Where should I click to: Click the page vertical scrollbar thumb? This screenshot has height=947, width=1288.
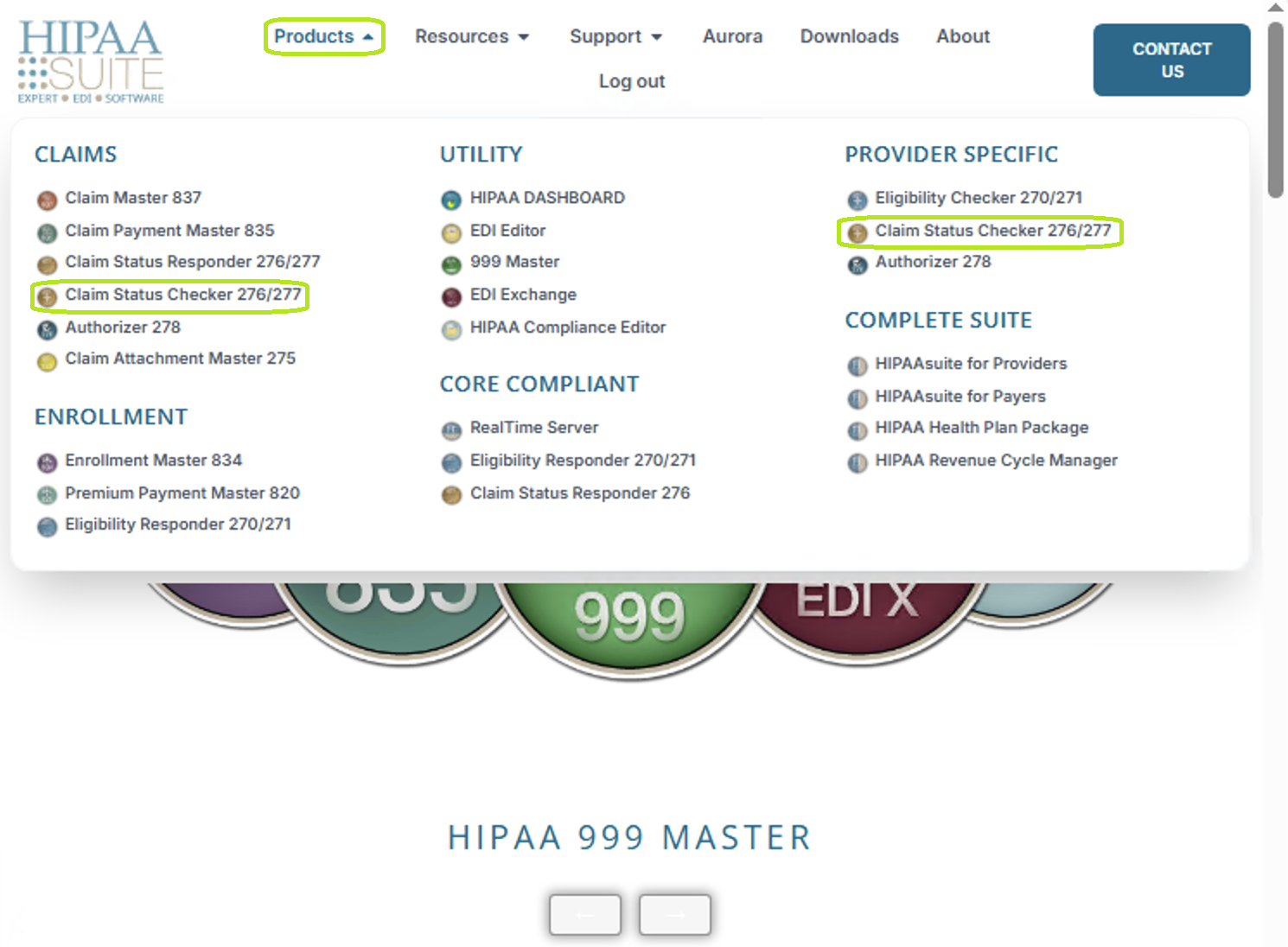point(1275,110)
